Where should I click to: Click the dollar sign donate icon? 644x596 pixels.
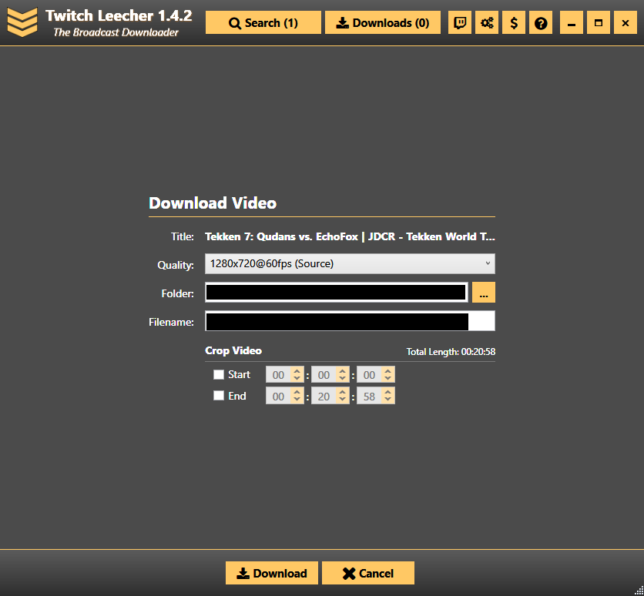click(514, 22)
